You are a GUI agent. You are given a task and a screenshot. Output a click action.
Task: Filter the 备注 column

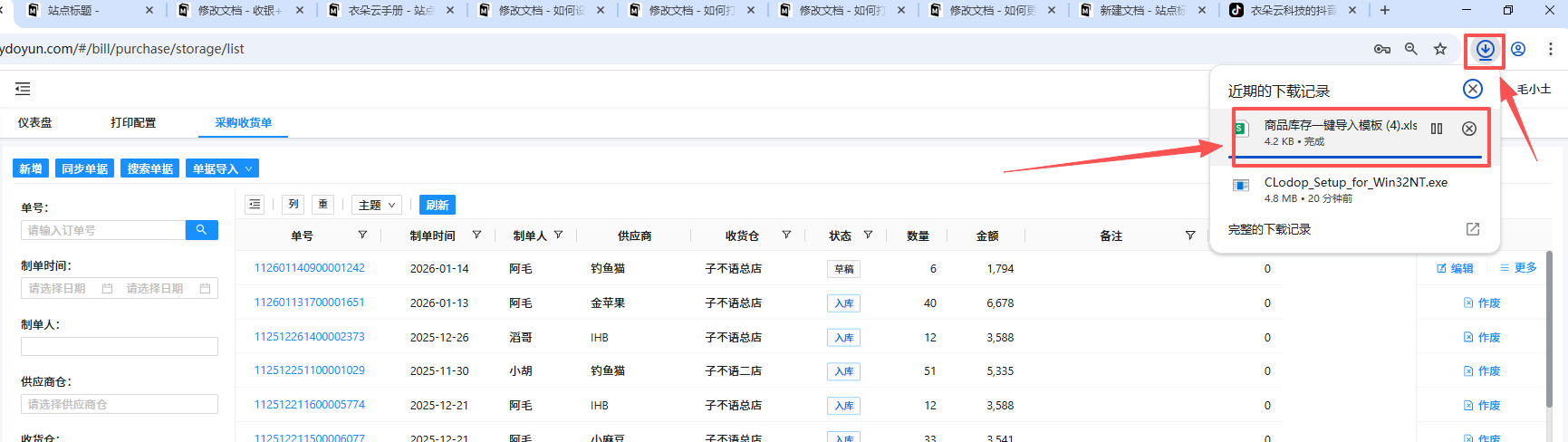(1190, 235)
